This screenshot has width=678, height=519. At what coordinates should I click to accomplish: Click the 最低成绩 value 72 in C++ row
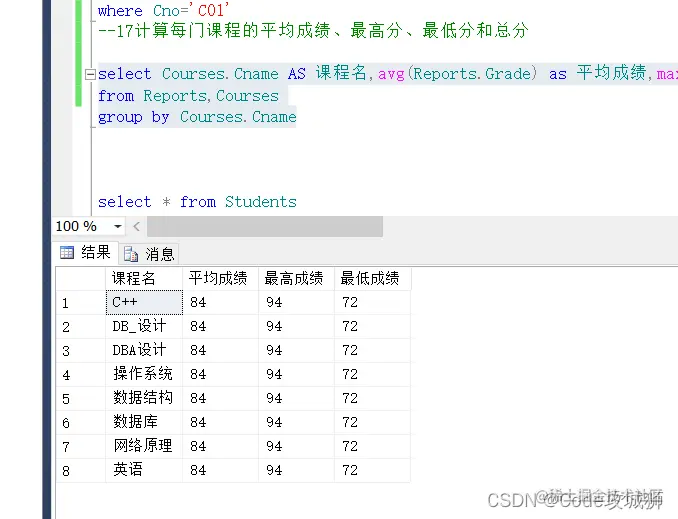[x=372, y=302]
